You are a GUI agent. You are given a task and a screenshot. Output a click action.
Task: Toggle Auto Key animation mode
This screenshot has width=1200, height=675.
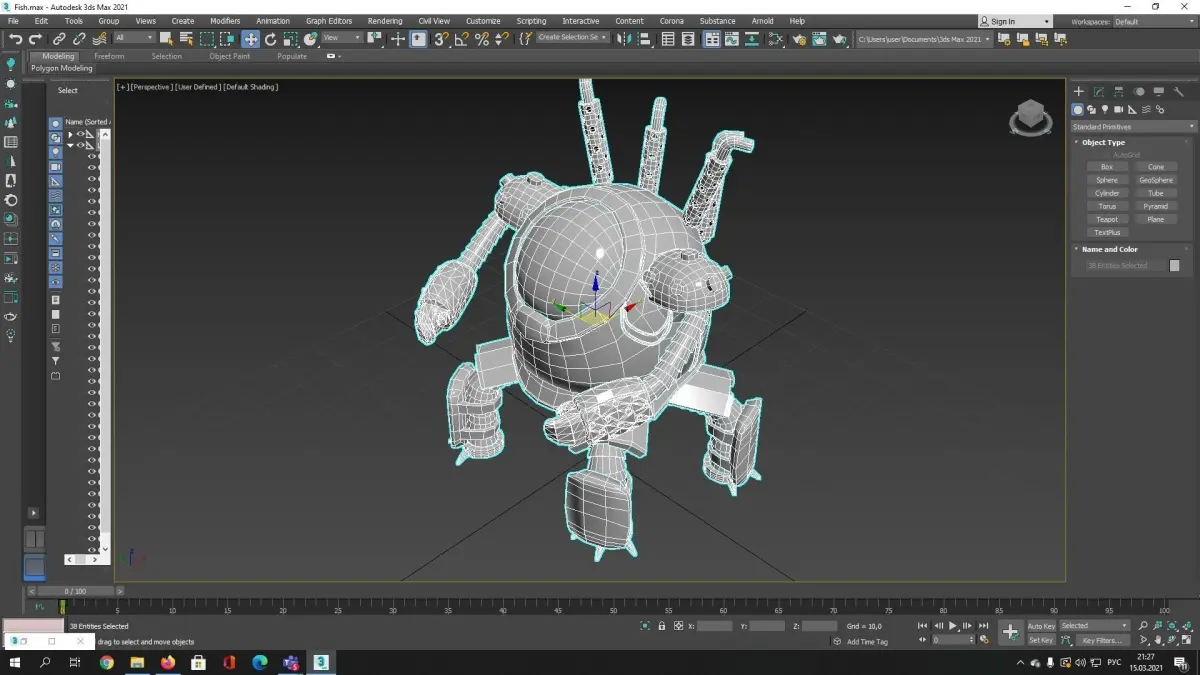pos(1041,626)
